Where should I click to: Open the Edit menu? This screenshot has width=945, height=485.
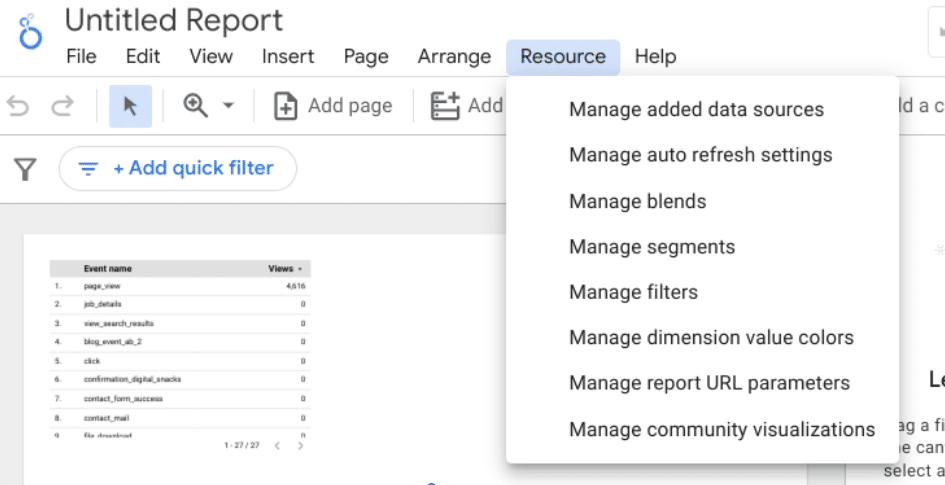143,57
